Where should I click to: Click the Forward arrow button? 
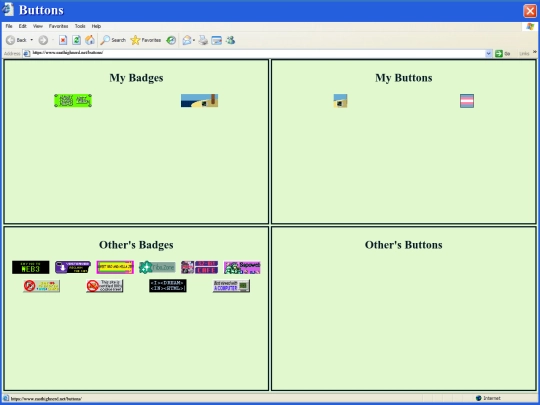pyautogui.click(x=43, y=40)
